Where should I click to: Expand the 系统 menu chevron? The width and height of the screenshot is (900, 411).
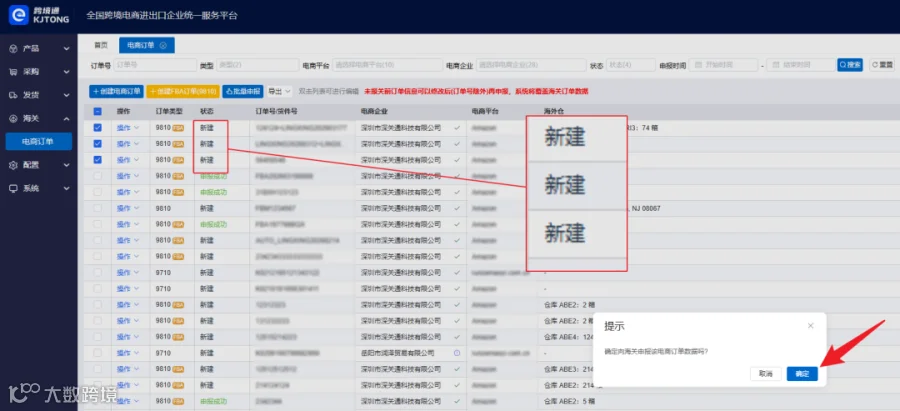pos(67,188)
